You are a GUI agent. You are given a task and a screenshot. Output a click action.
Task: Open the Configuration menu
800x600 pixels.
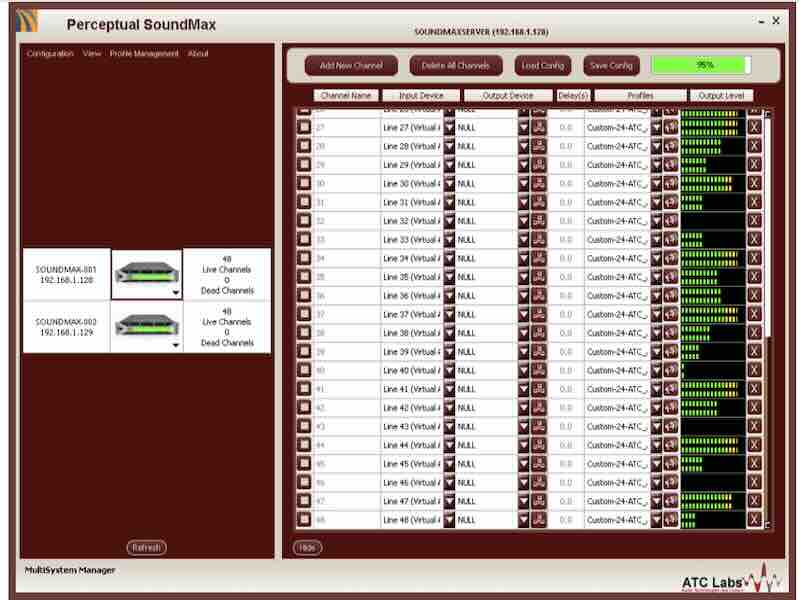[50, 53]
